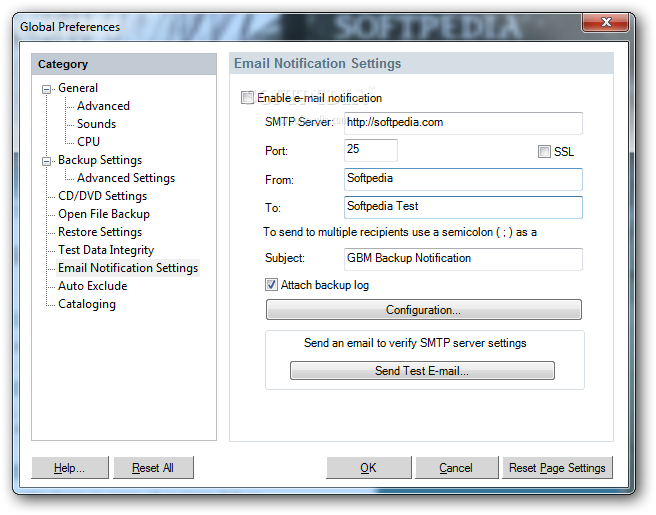This screenshot has width=656, height=515.
Task: Select General category
Action: tap(78, 88)
